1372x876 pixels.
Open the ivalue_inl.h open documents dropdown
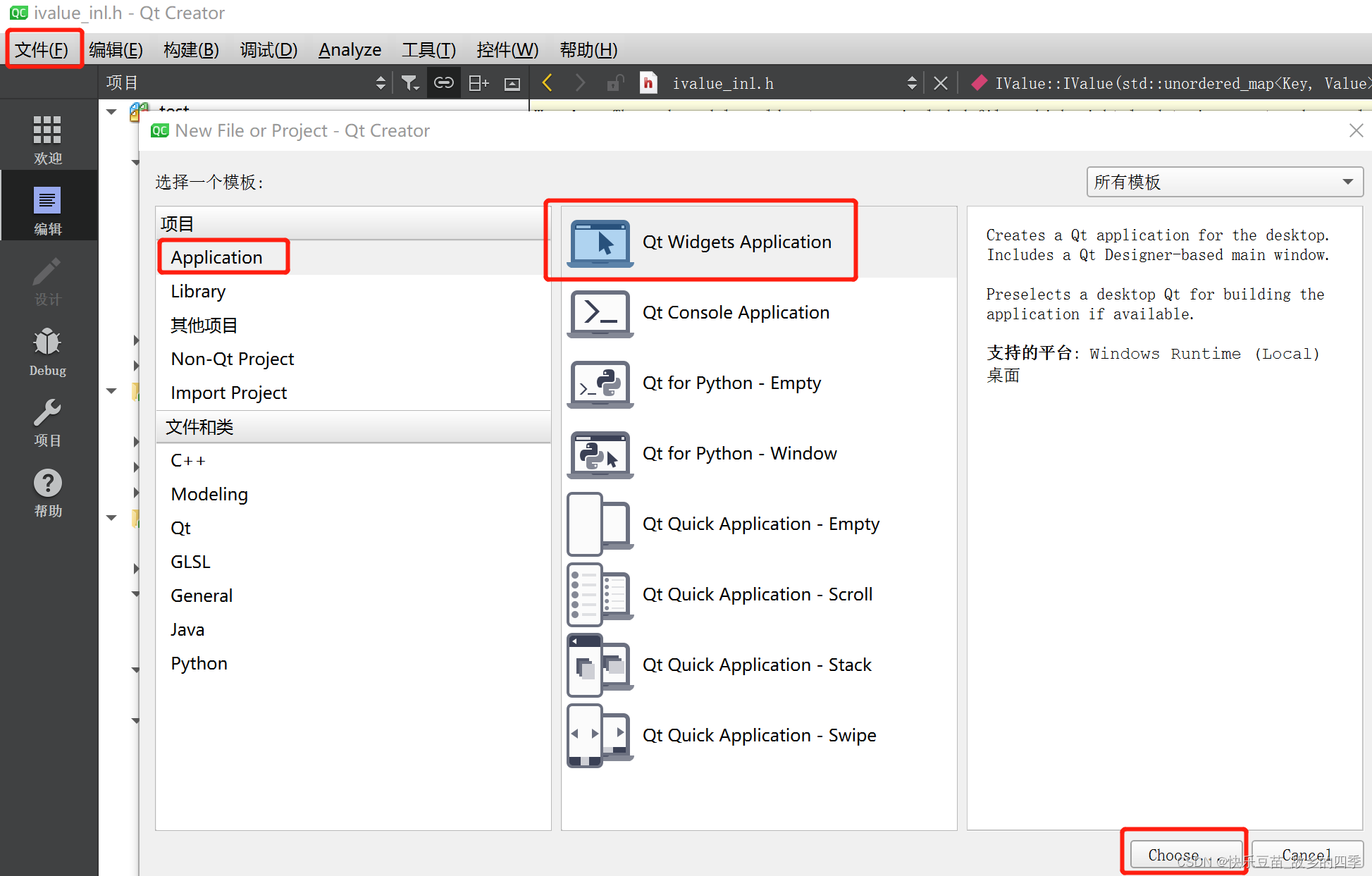[x=793, y=83]
